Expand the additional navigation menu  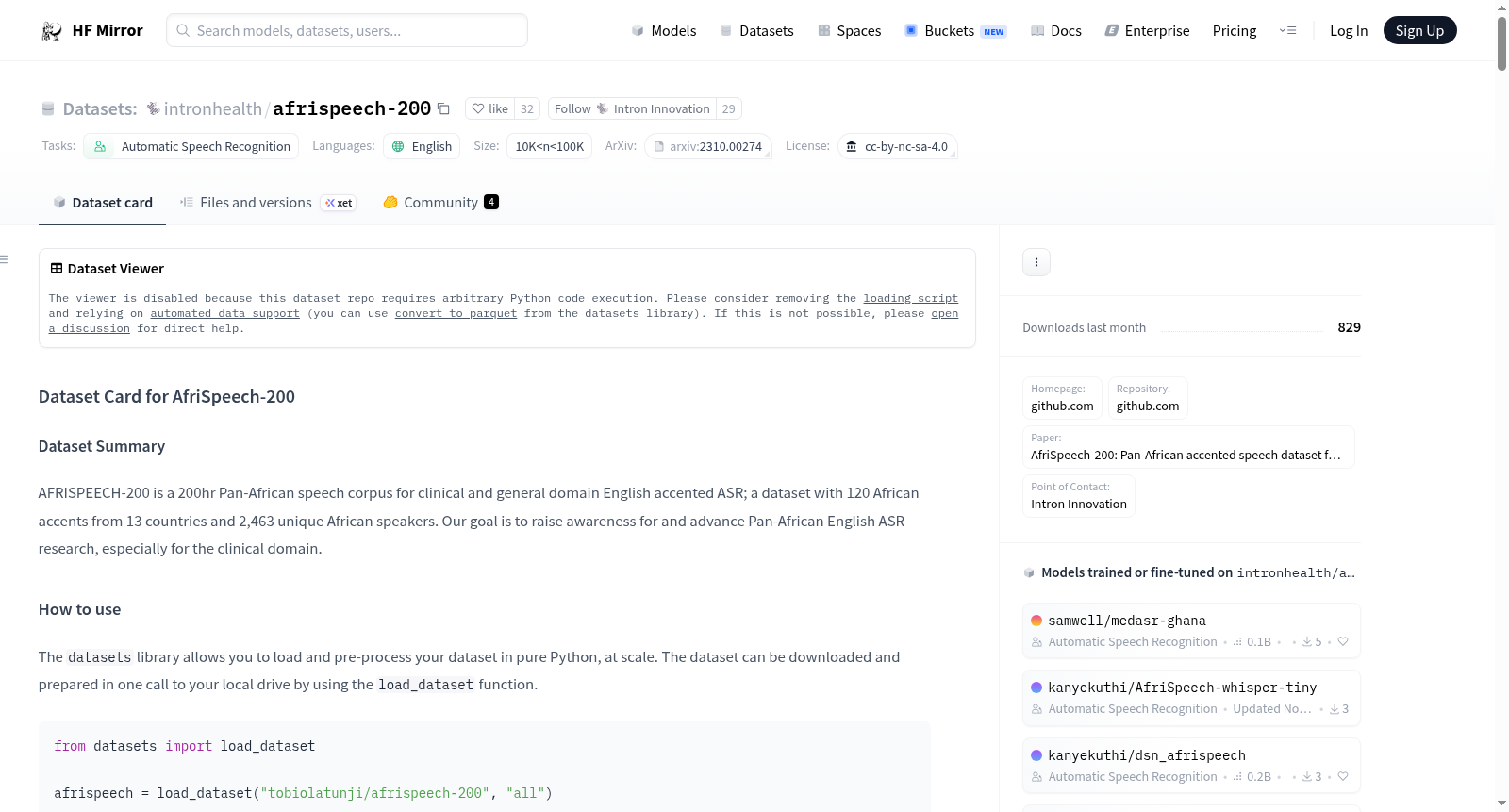pos(1287,31)
